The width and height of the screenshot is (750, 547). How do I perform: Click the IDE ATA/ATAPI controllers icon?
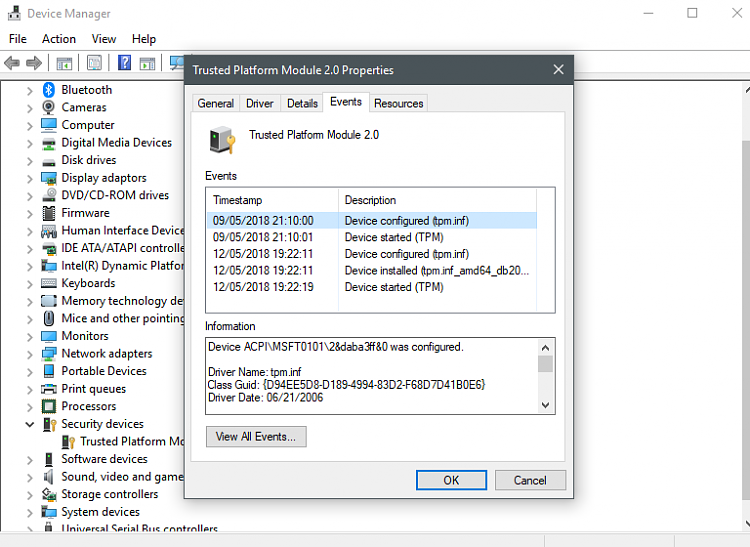click(48, 249)
